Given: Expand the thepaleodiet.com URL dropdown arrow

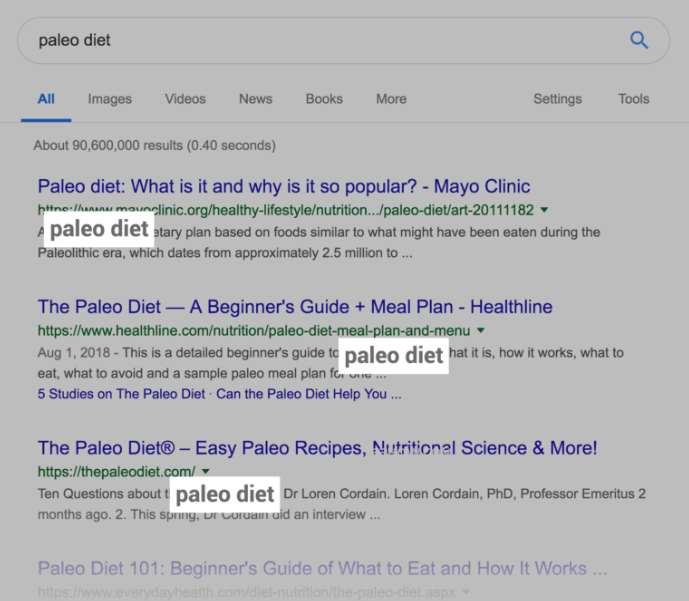Looking at the screenshot, I should pos(206,471).
